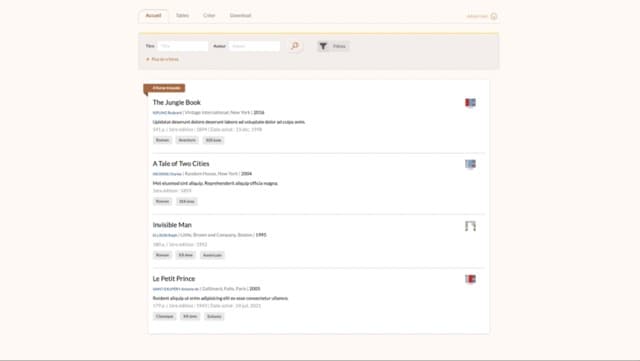The image size is (640, 361).
Task: Select the middle tag under Le Petit Prince
Action: [190, 316]
